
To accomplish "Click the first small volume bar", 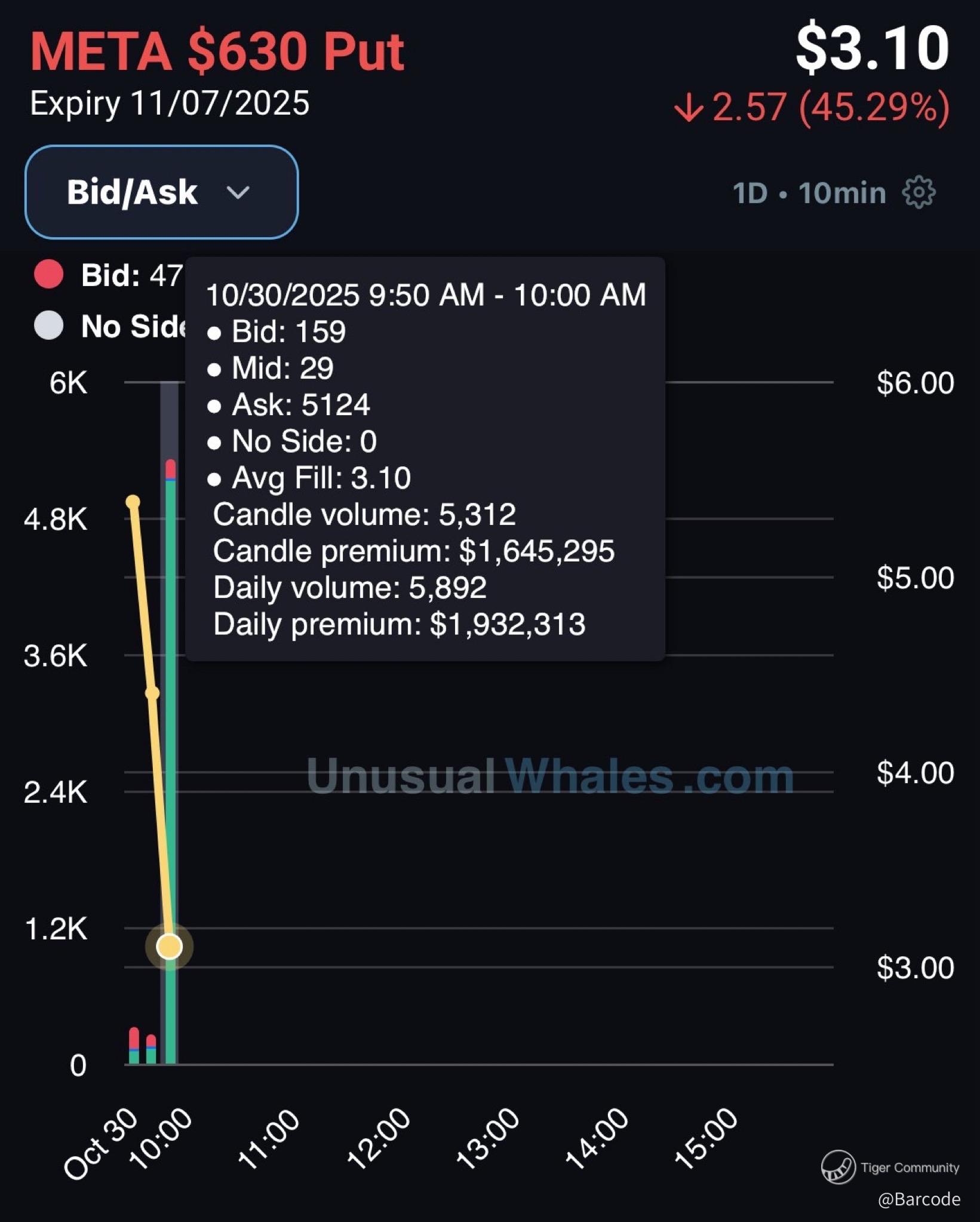I will click(x=134, y=1046).
